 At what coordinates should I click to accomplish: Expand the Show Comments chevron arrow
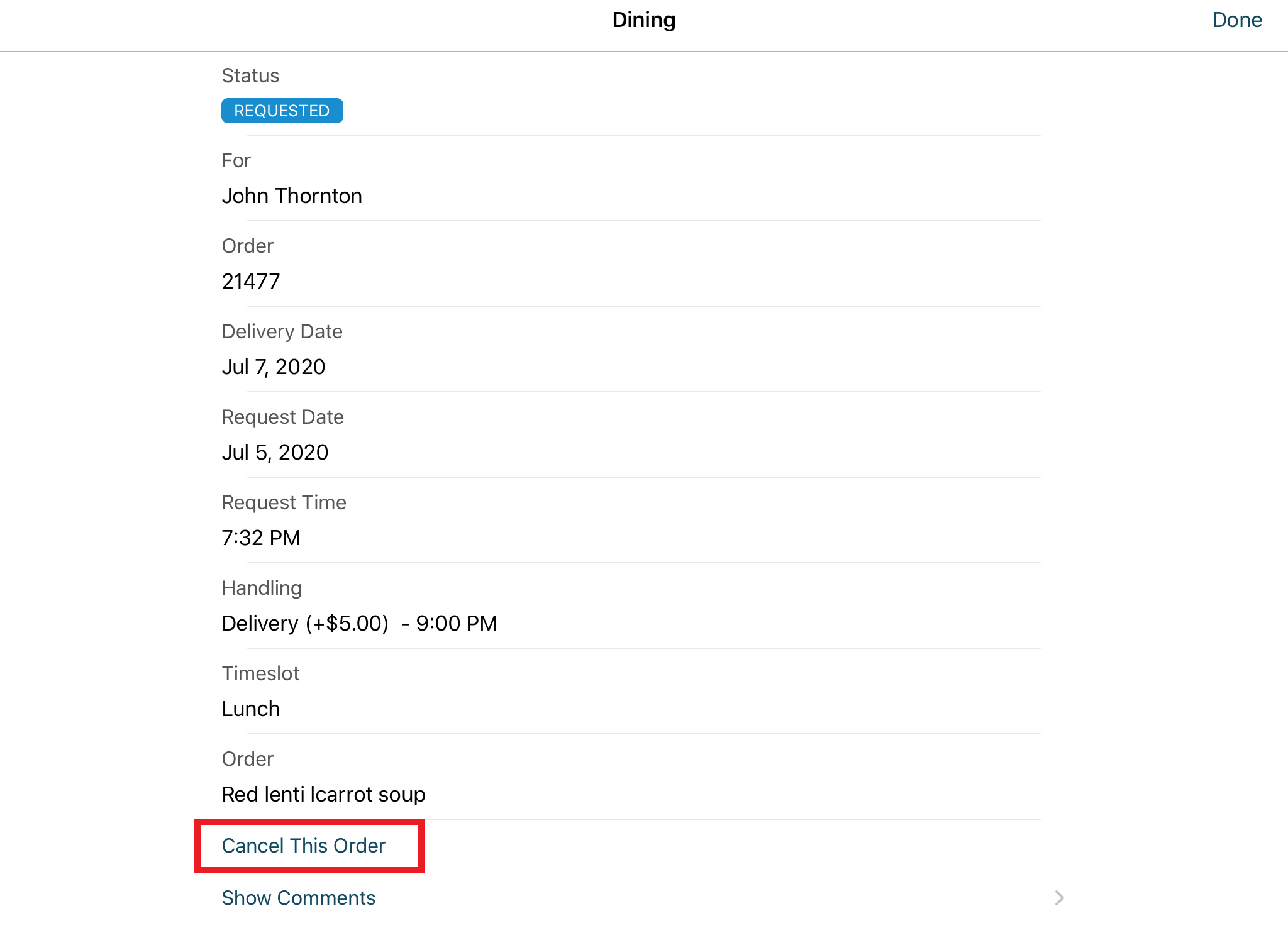pyautogui.click(x=1059, y=898)
